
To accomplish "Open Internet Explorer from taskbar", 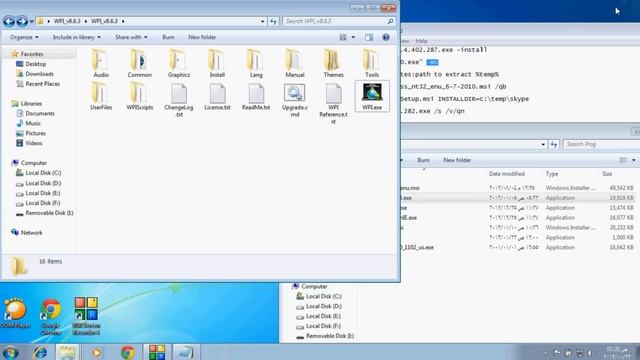I will pos(40,352).
